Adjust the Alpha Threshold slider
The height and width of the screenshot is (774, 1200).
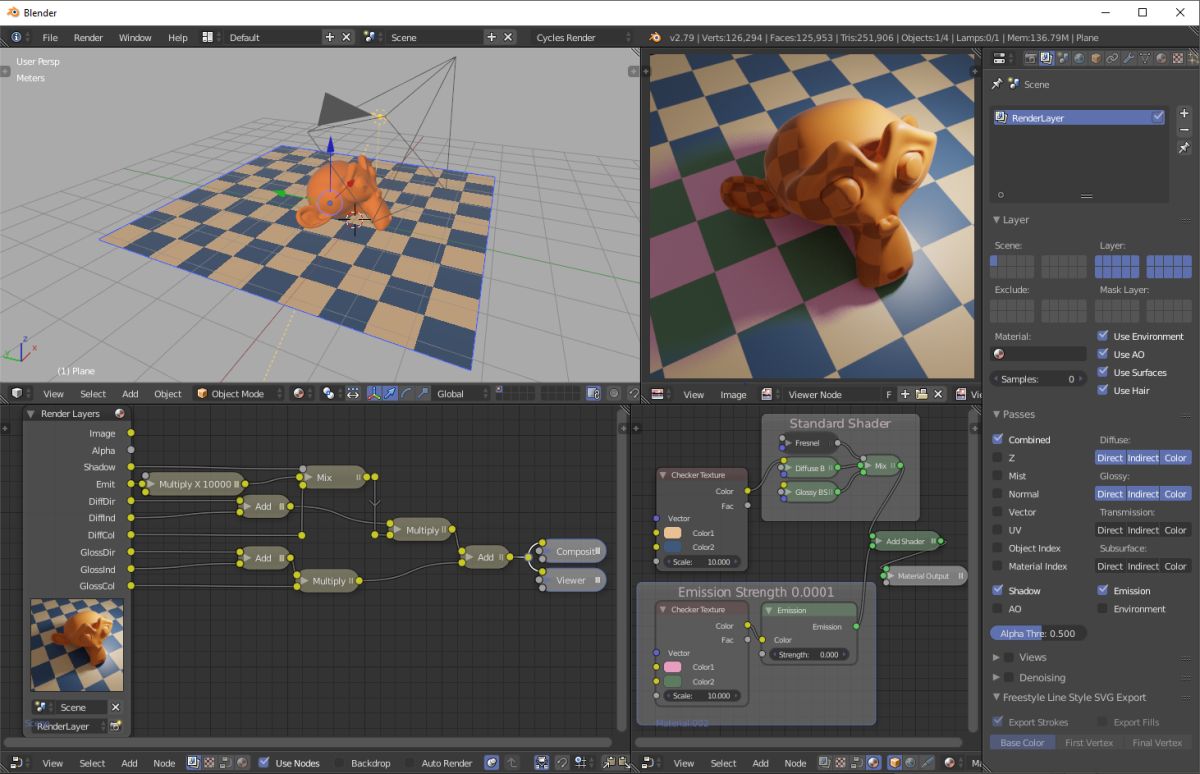pos(1038,633)
